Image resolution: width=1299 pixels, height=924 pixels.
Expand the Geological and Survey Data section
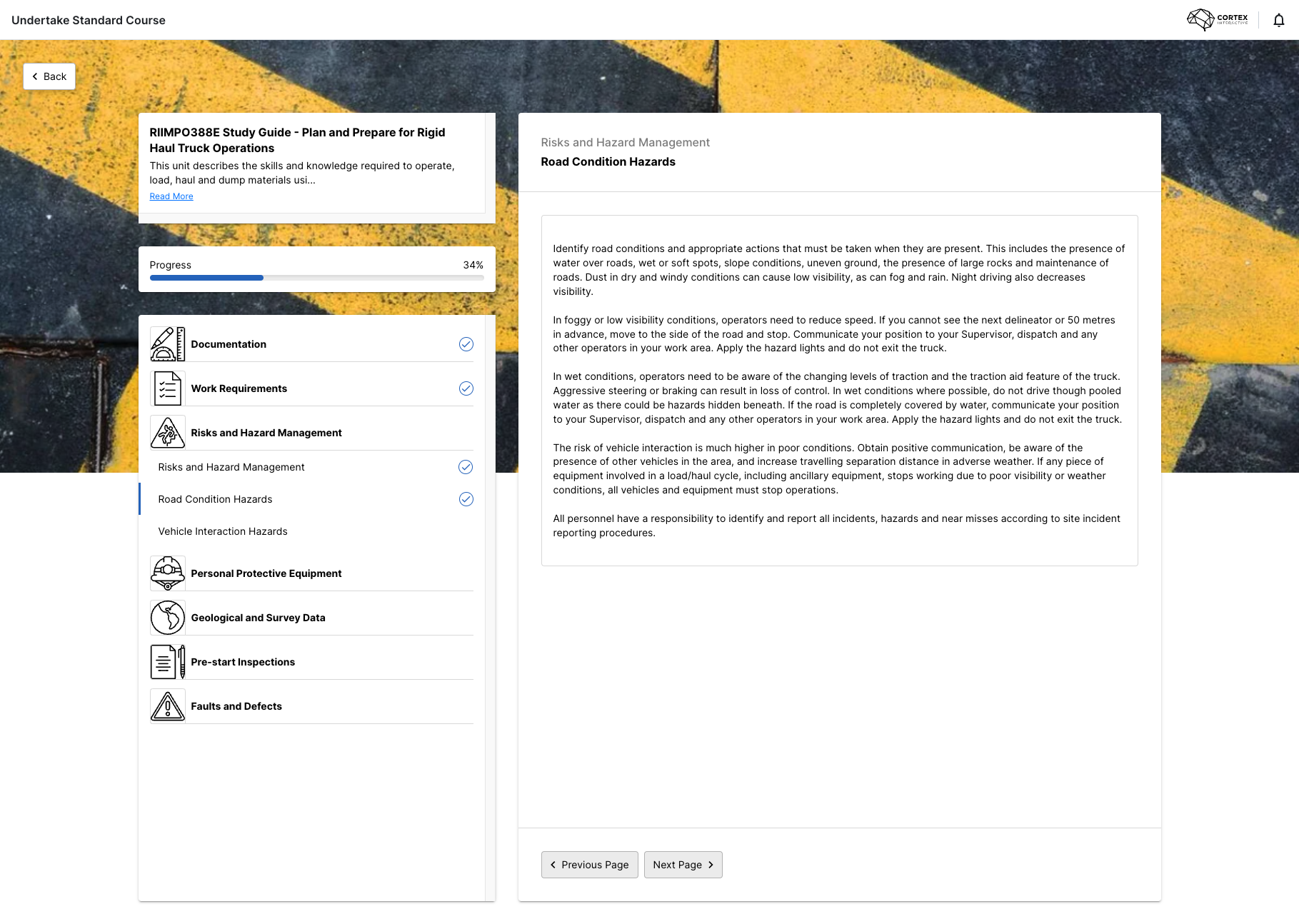[x=312, y=618]
